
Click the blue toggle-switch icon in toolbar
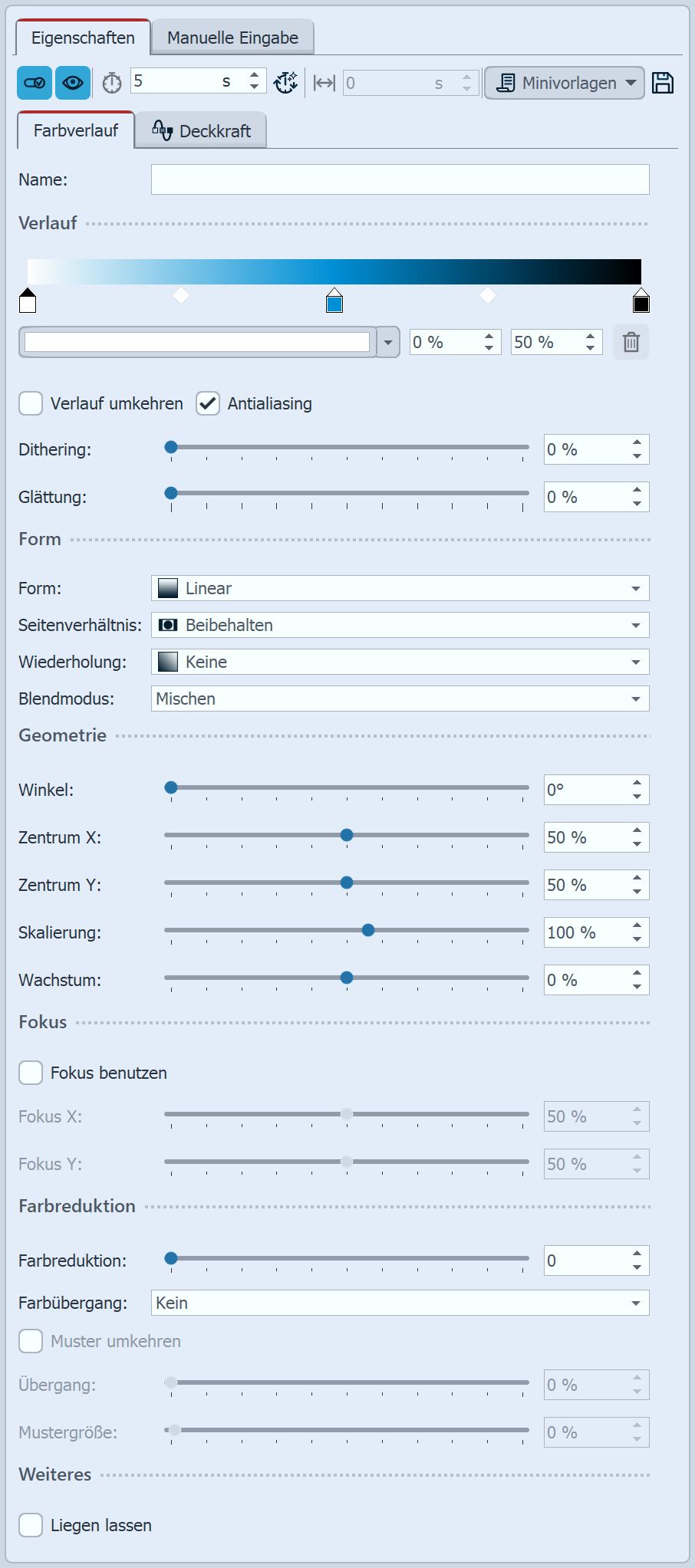[35, 83]
